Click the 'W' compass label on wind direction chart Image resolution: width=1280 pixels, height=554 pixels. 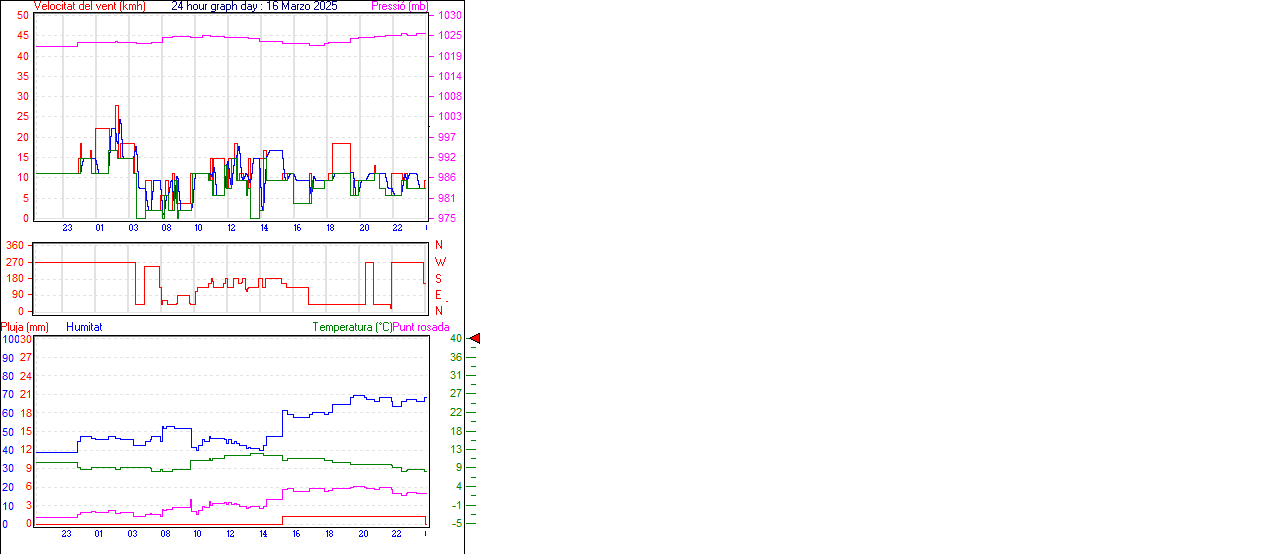pos(440,262)
